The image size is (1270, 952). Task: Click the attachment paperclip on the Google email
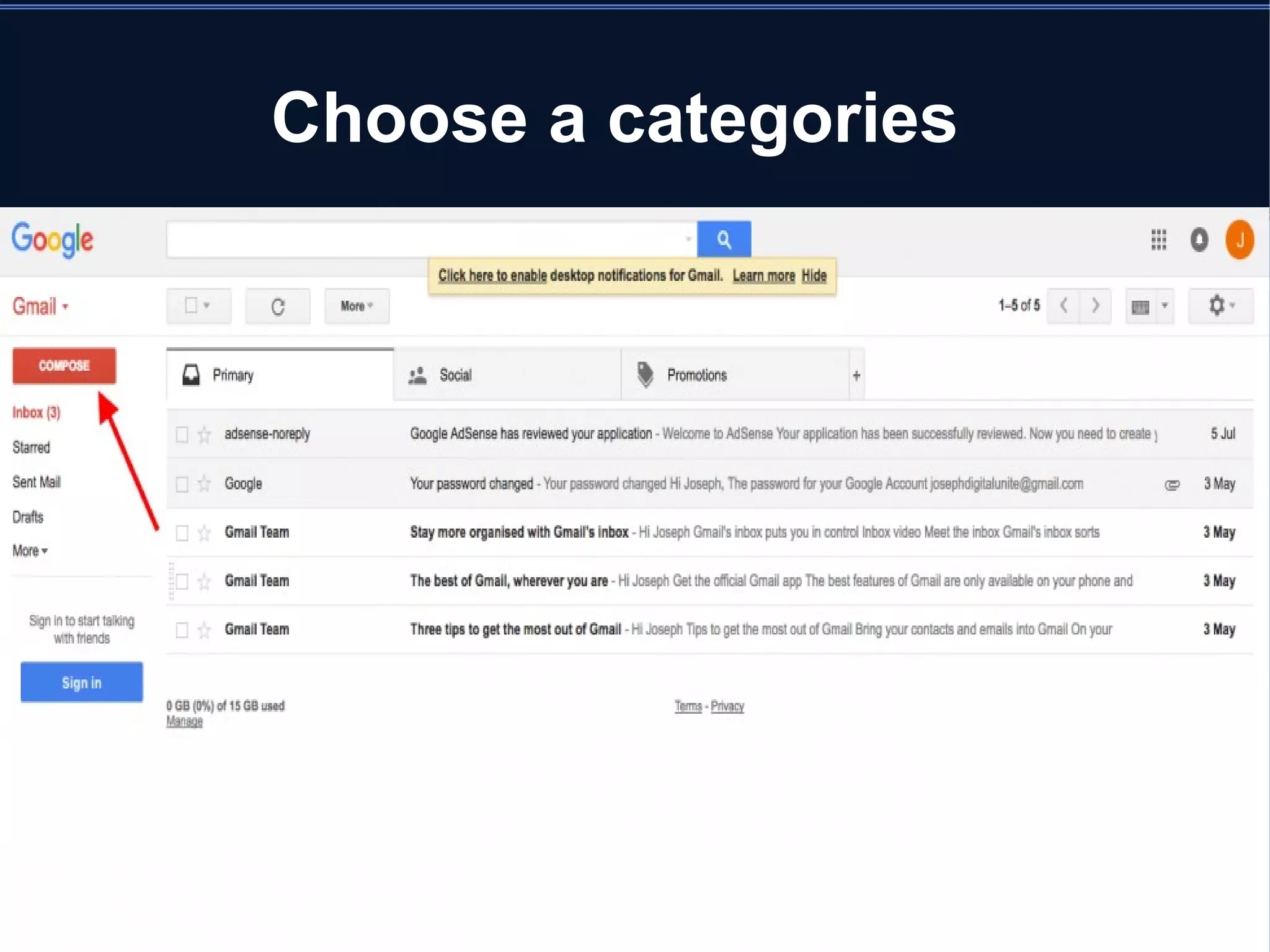click(1172, 485)
